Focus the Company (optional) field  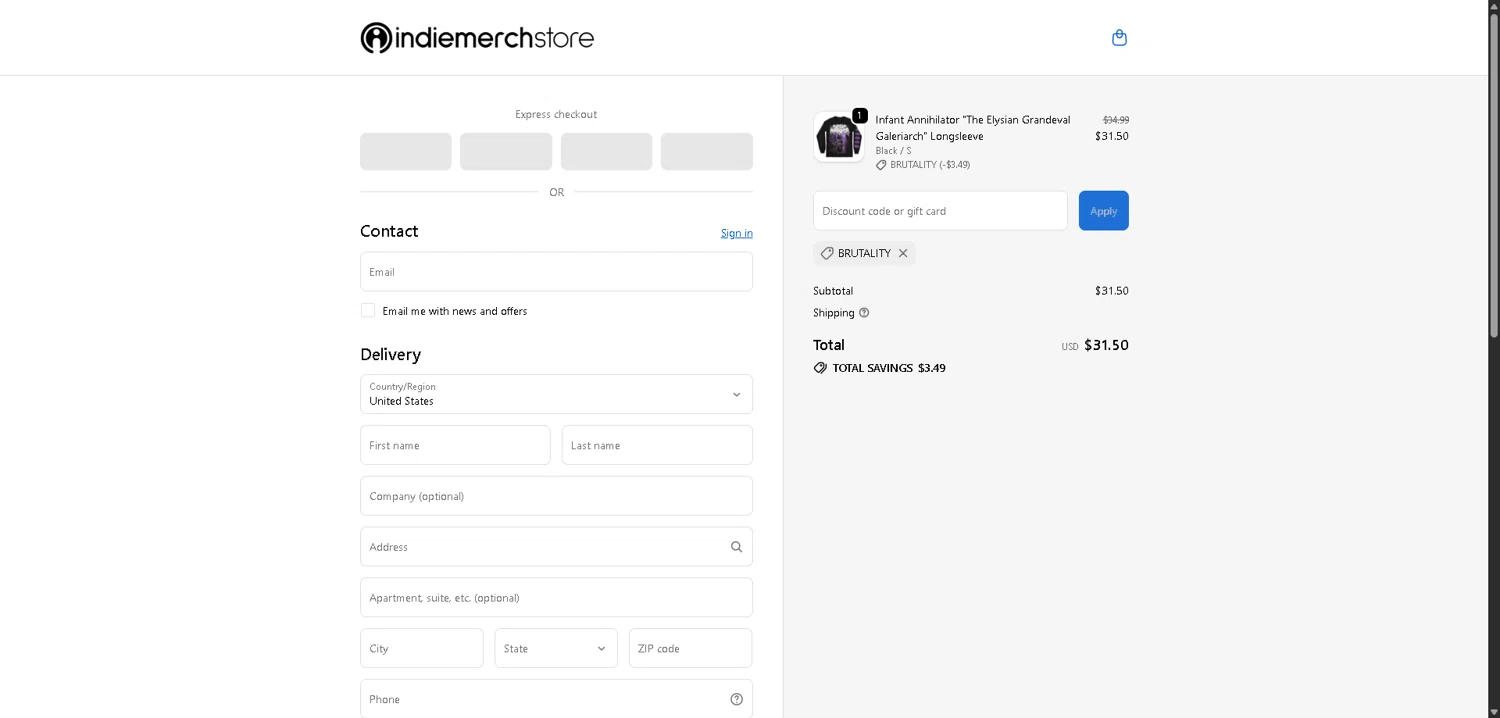click(x=556, y=496)
